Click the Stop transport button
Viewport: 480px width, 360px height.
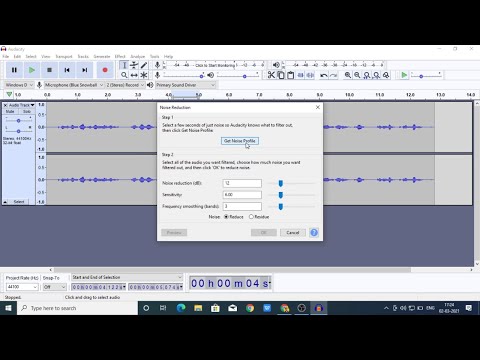(x=49, y=70)
